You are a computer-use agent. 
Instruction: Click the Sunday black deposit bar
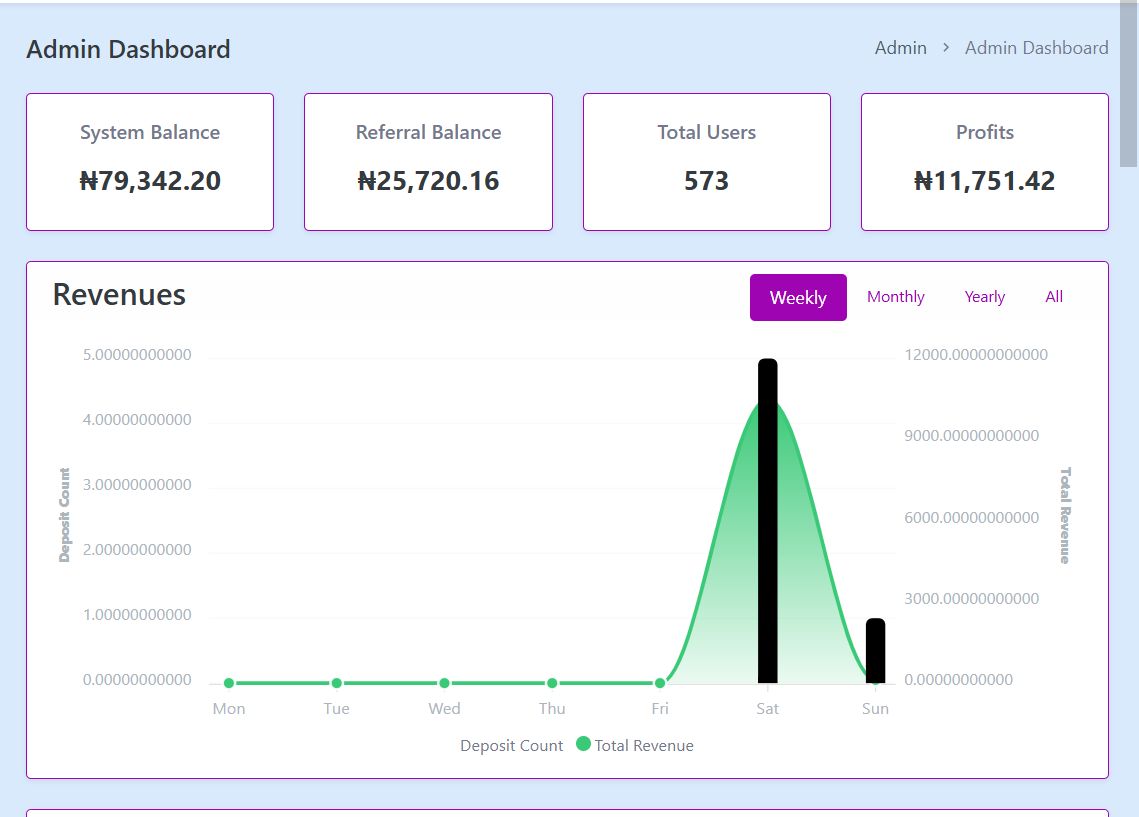[x=875, y=650]
